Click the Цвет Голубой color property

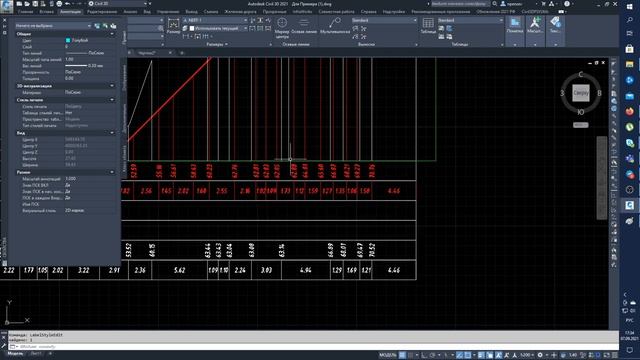pos(65,40)
